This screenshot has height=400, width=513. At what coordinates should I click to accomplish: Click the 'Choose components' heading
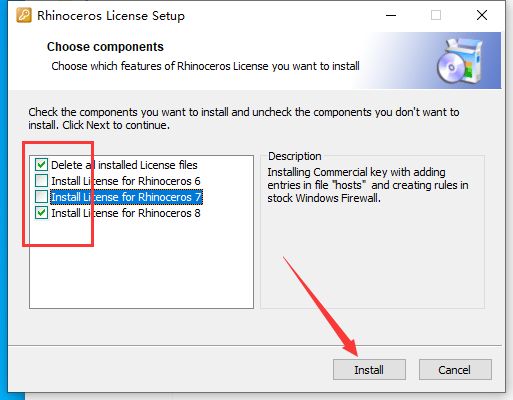coord(105,47)
